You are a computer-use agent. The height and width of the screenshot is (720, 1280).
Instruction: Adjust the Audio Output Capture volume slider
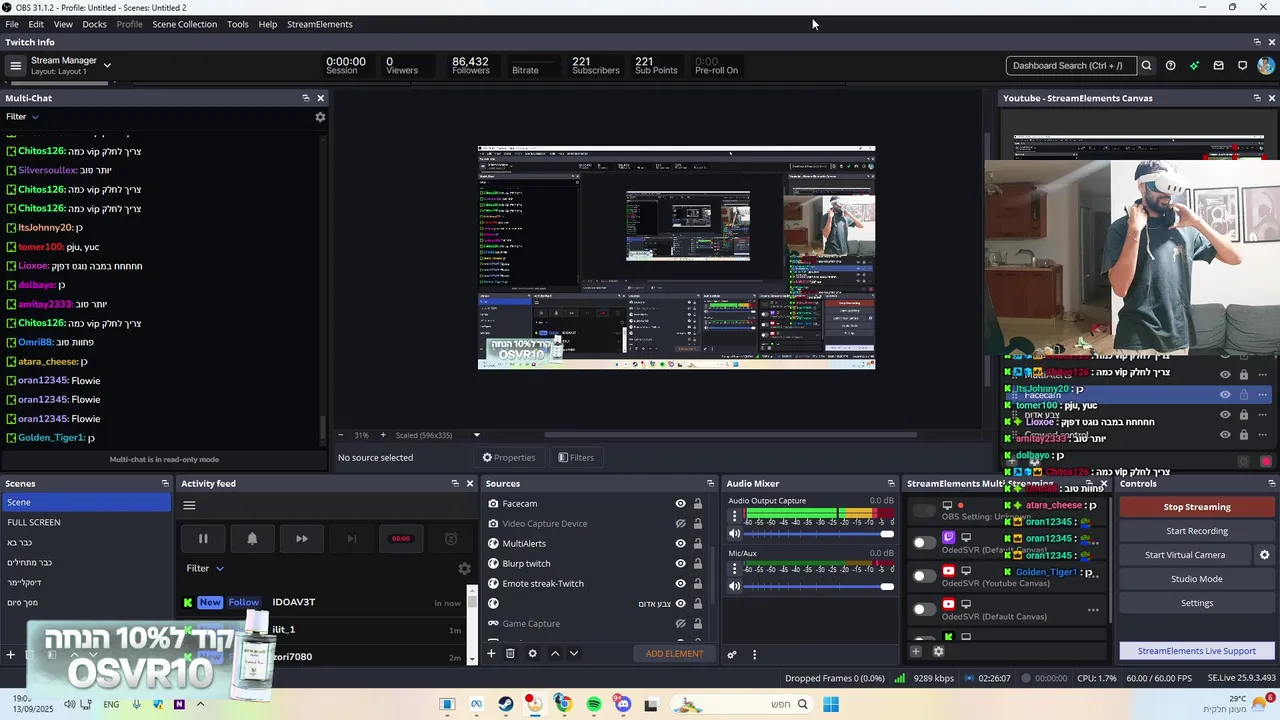tap(817, 534)
